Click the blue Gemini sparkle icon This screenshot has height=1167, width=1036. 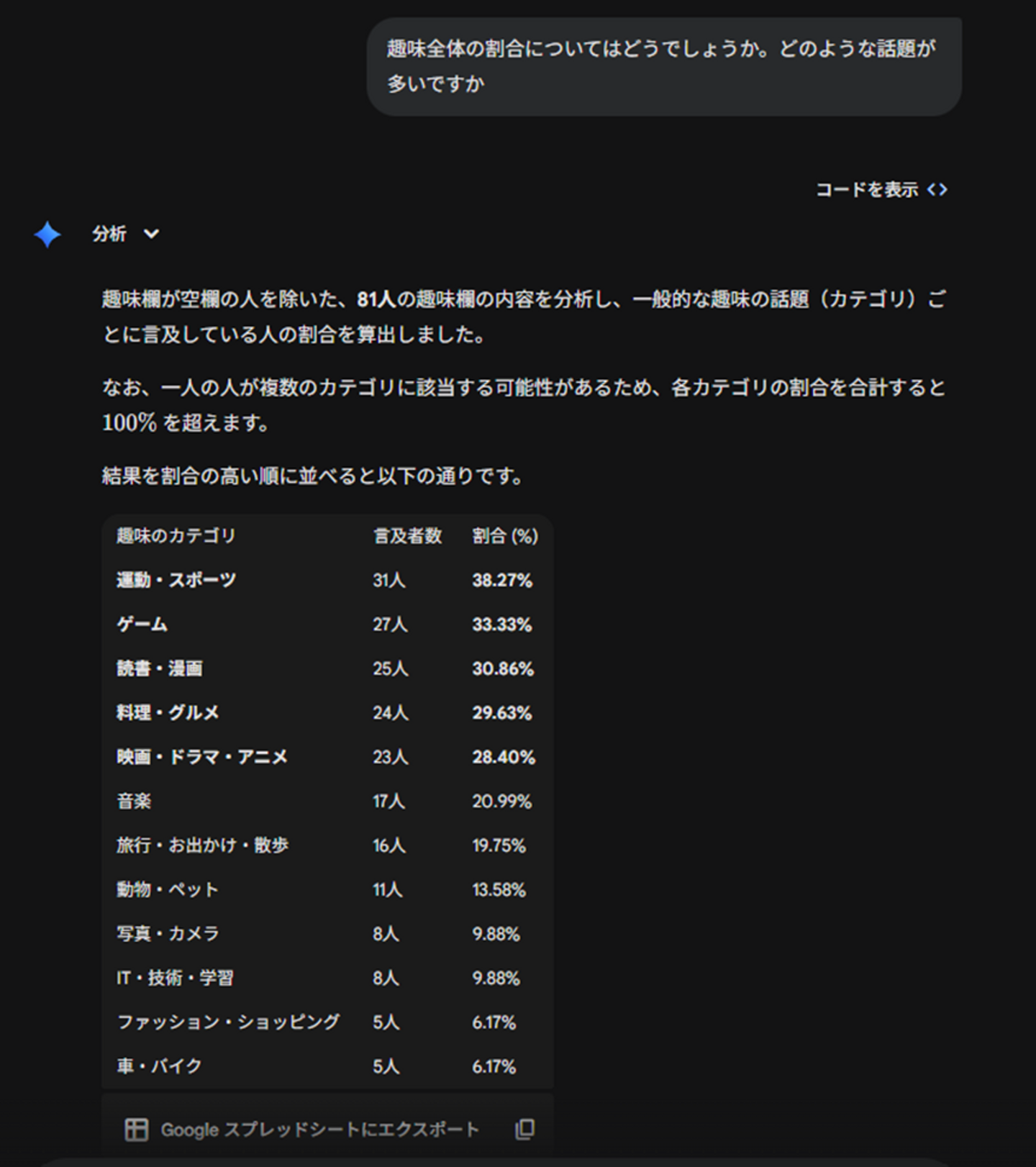[47, 235]
